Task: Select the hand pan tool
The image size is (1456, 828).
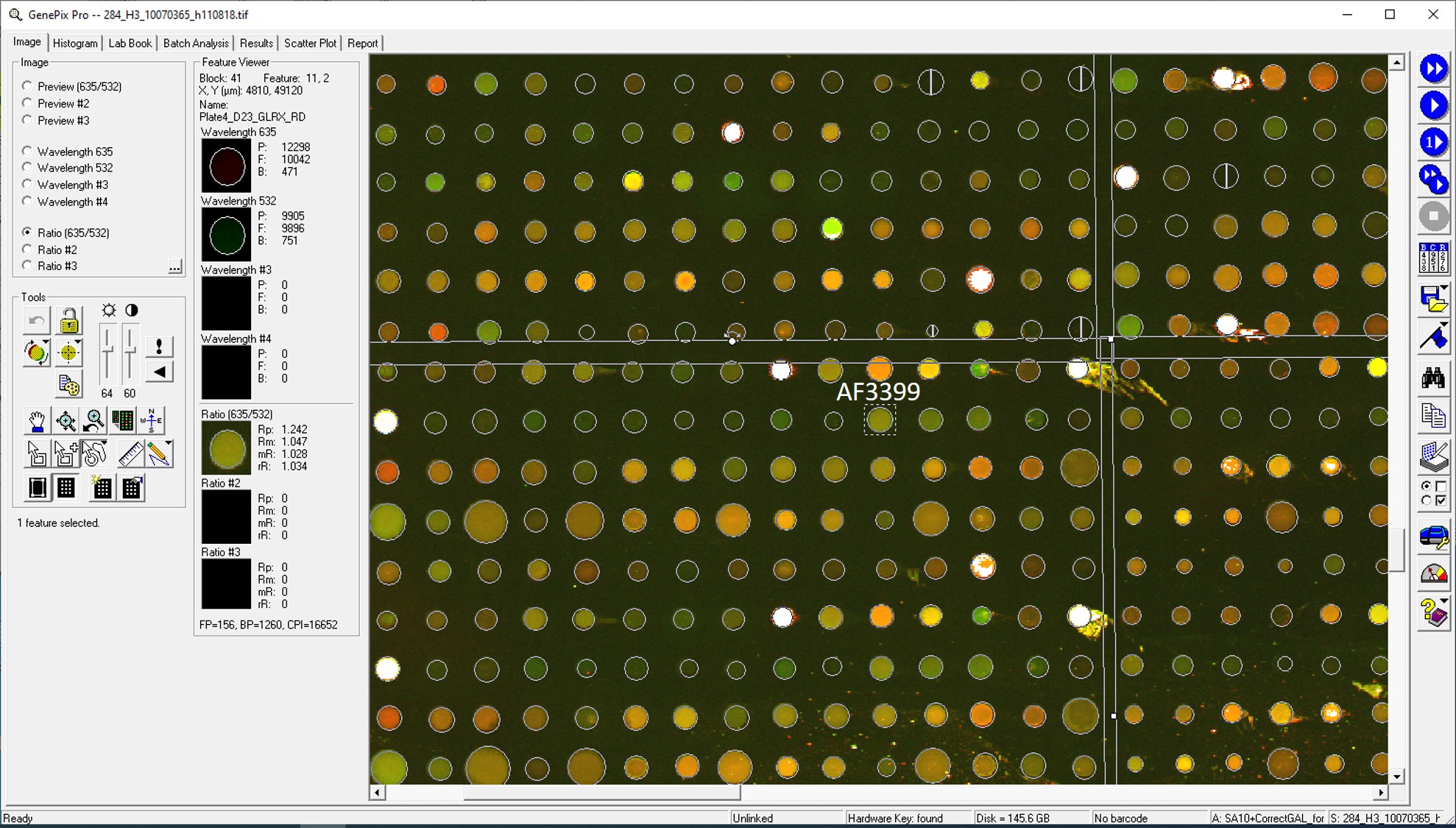Action: pos(36,421)
